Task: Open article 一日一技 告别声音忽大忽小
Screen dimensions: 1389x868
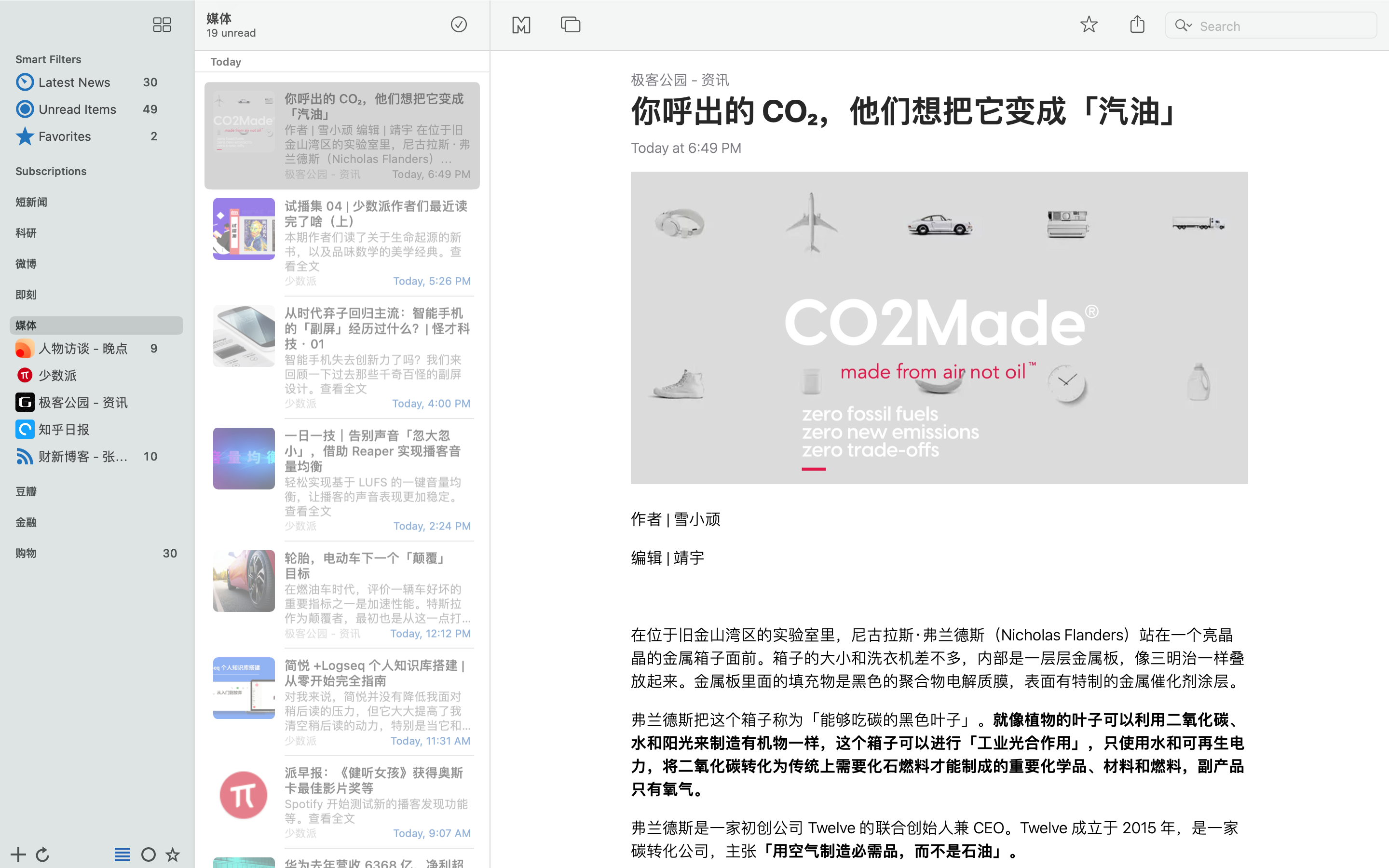Action: (342, 480)
